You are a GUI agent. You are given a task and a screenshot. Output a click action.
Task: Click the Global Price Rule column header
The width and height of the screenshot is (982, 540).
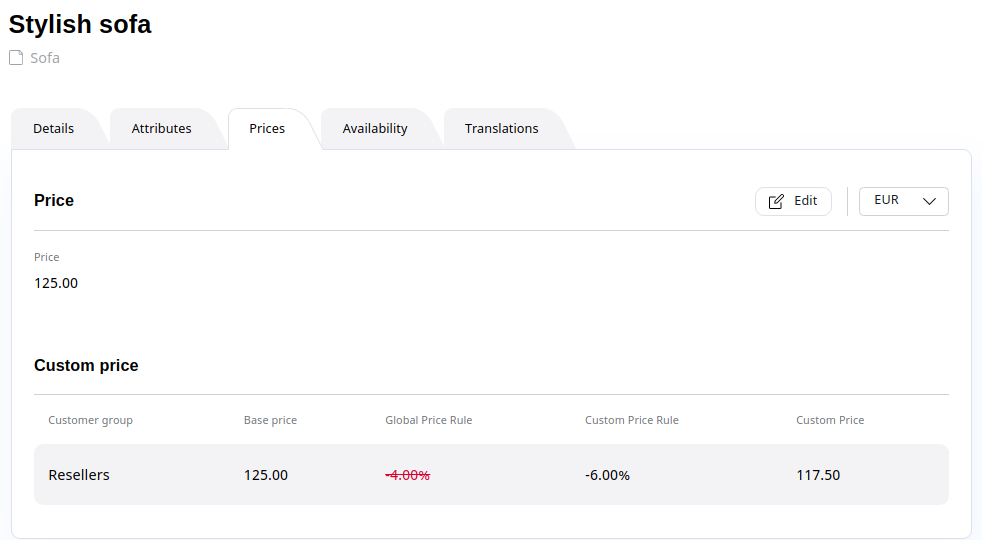(x=428, y=420)
